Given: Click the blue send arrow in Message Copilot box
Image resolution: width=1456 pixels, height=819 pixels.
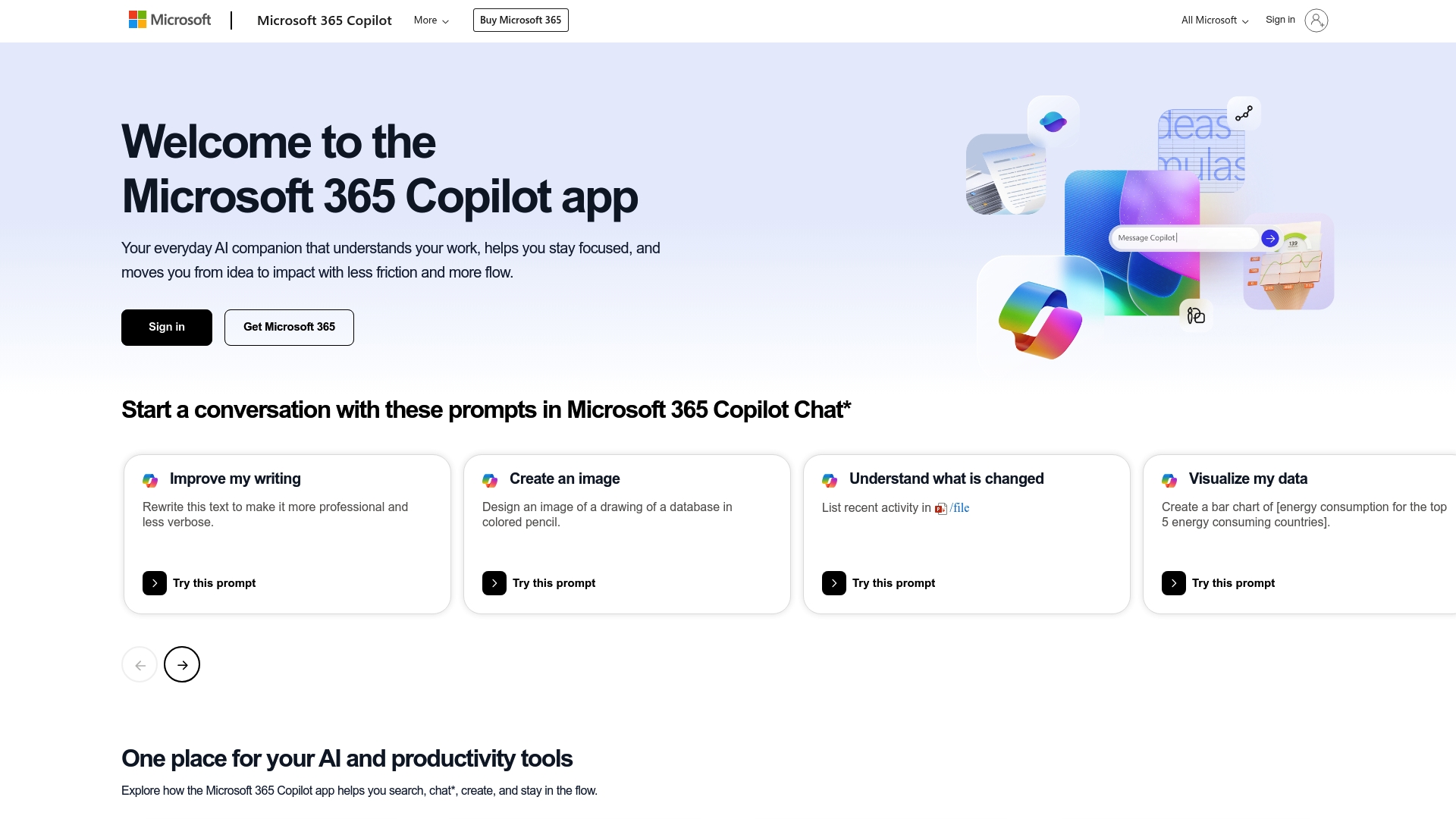Looking at the screenshot, I should [x=1269, y=238].
